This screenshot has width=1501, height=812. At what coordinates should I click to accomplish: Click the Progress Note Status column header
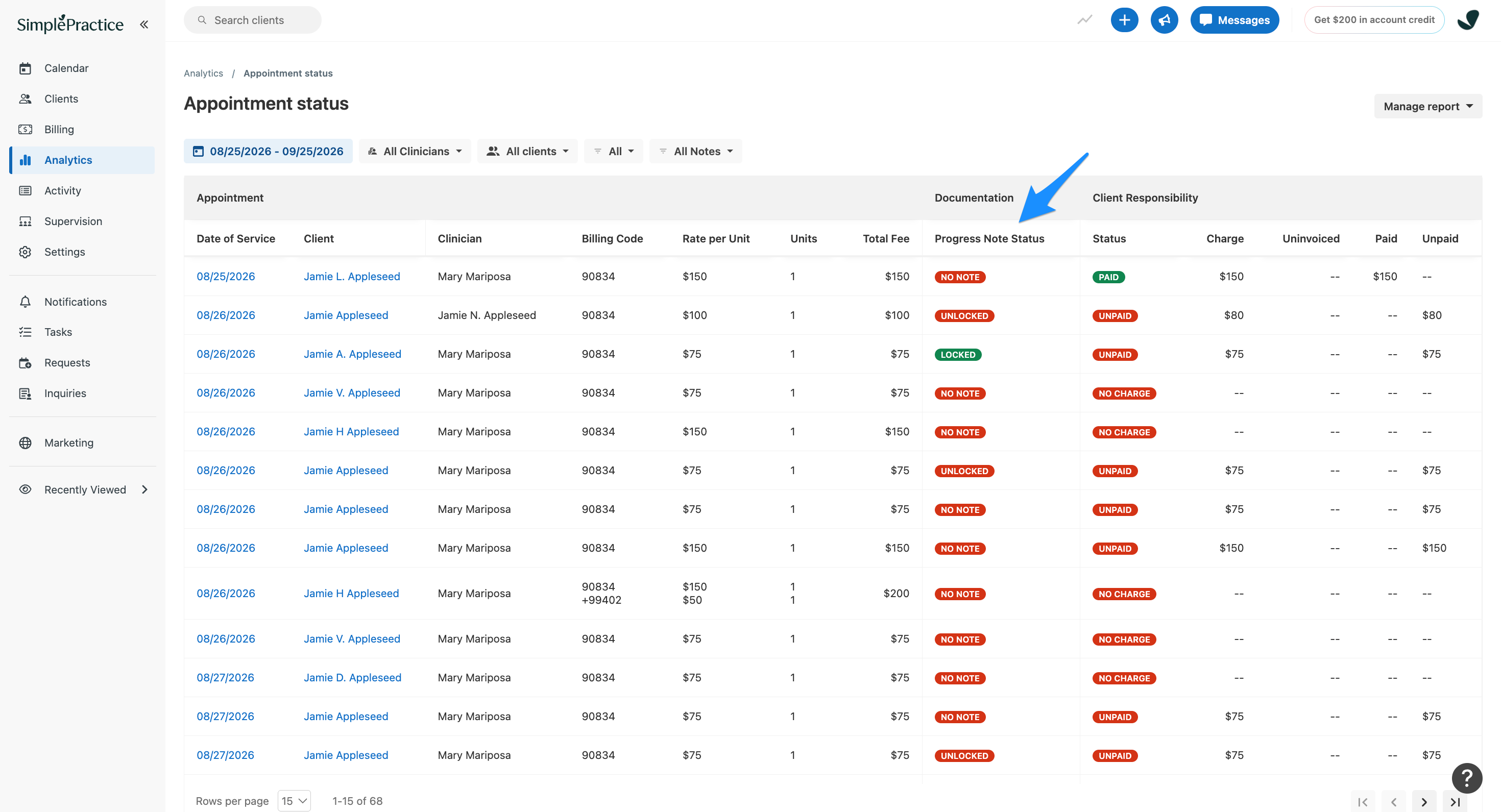(989, 238)
